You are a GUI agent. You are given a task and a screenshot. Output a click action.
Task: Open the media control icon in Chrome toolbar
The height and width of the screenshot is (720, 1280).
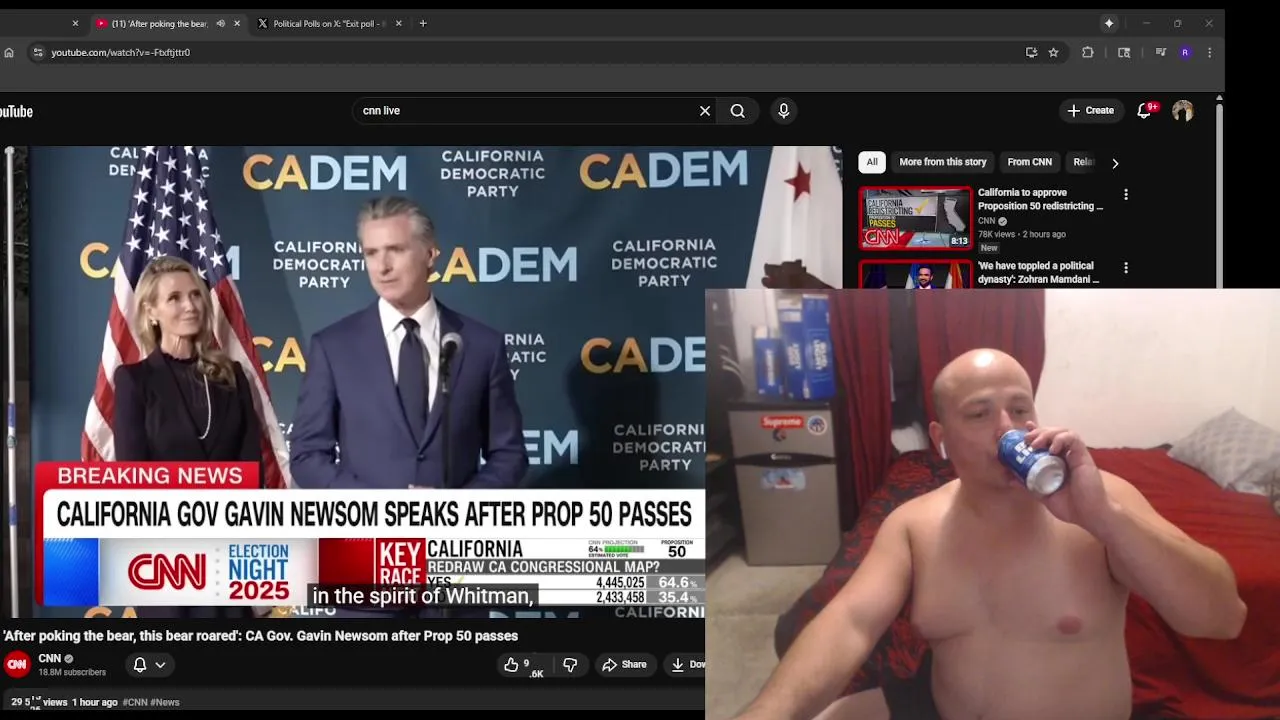click(x=1160, y=52)
